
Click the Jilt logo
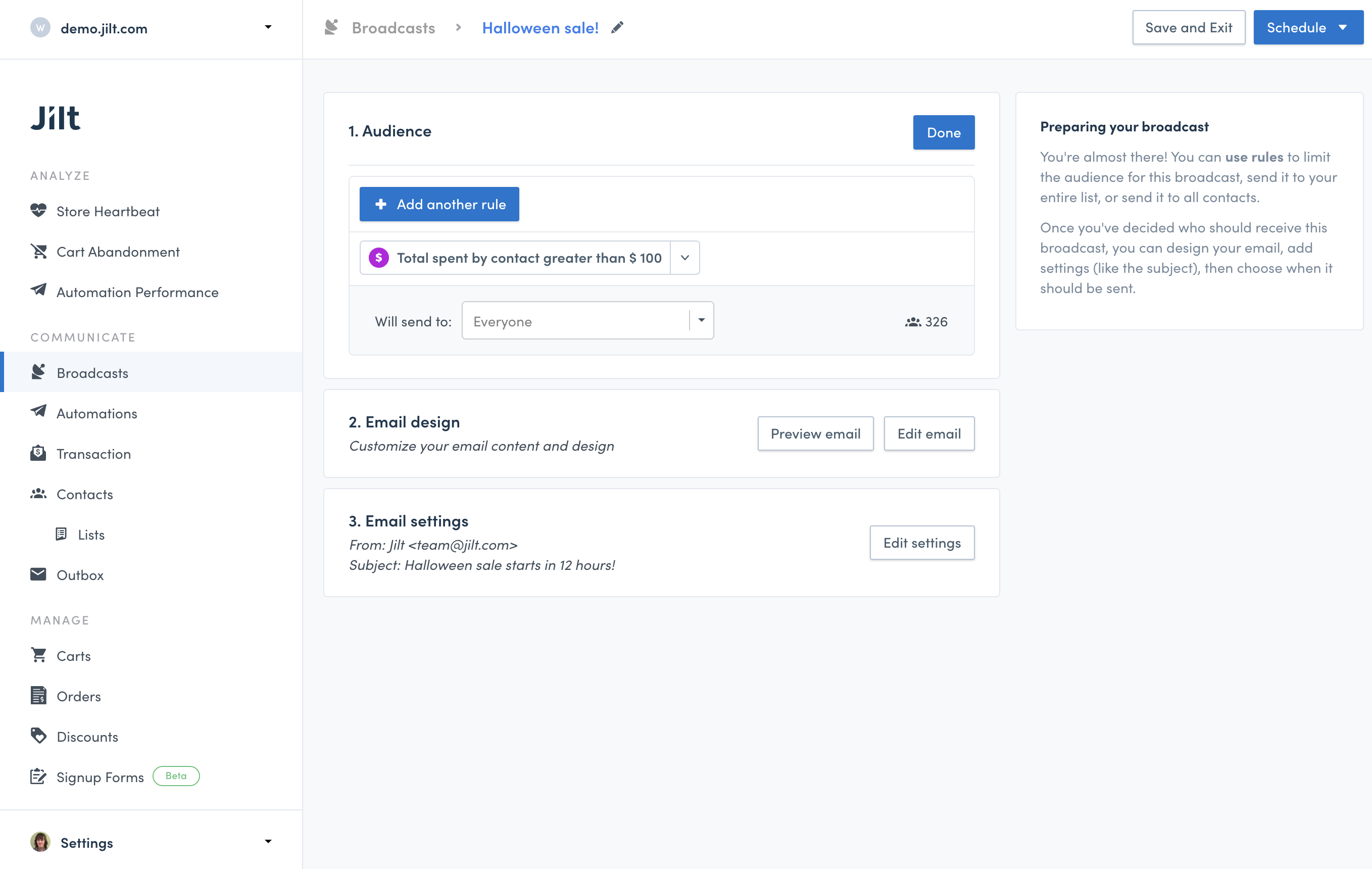(x=55, y=118)
